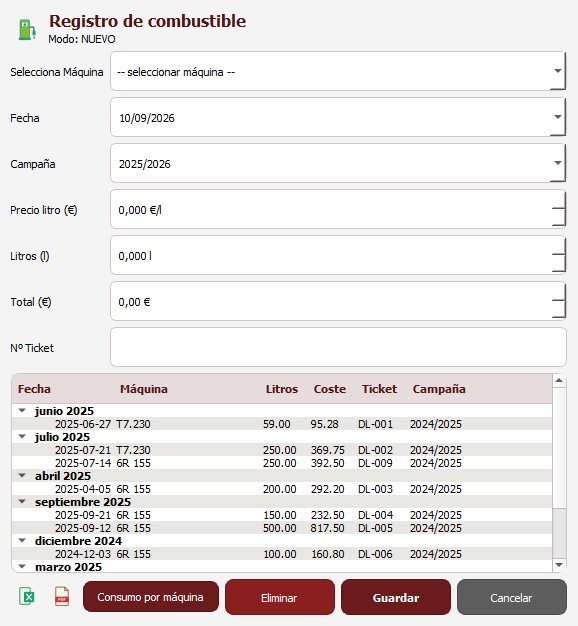
Task: Click the 500.00 litros cell
Action: coord(279,528)
